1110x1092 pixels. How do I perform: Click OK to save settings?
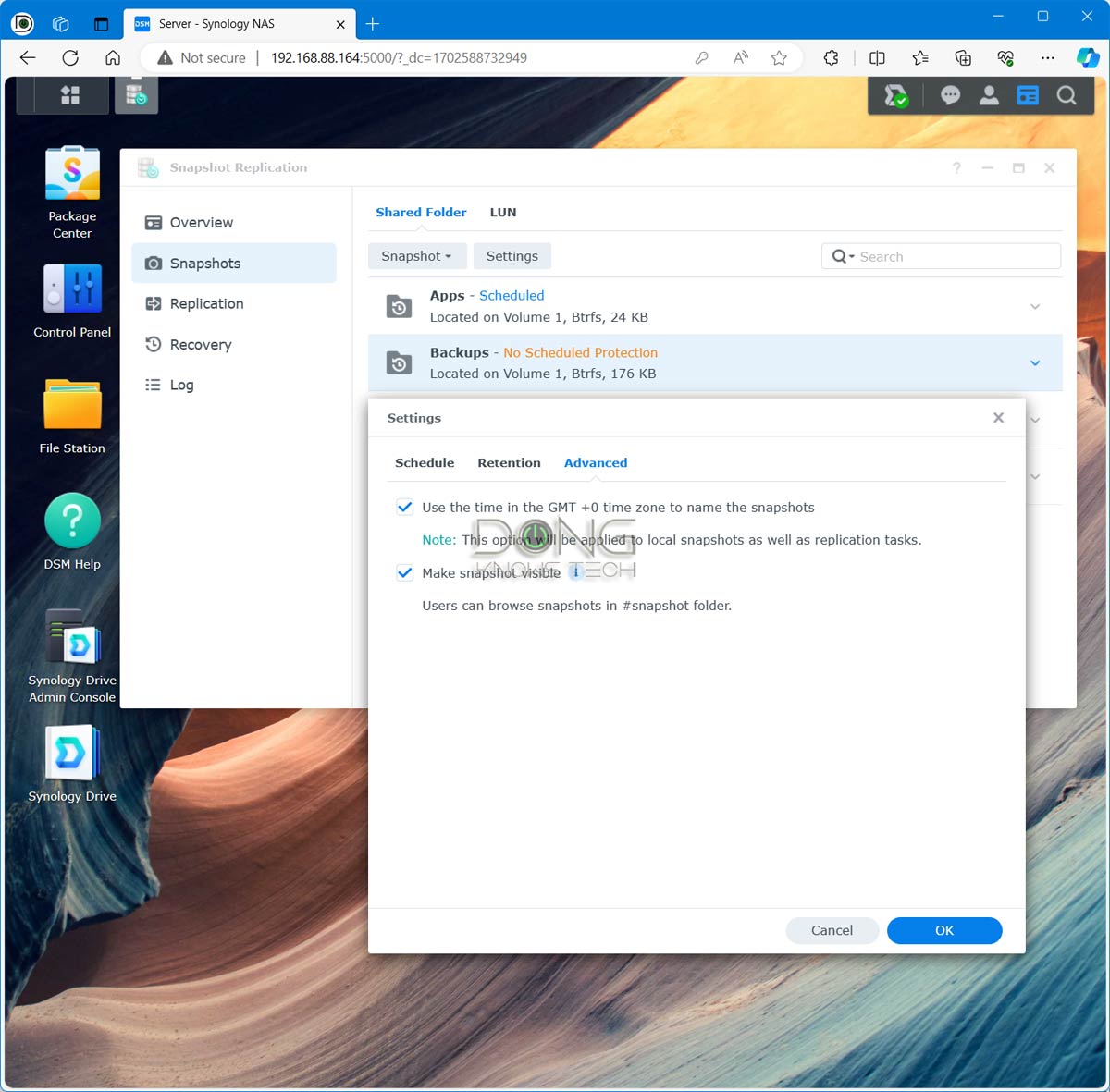point(943,930)
